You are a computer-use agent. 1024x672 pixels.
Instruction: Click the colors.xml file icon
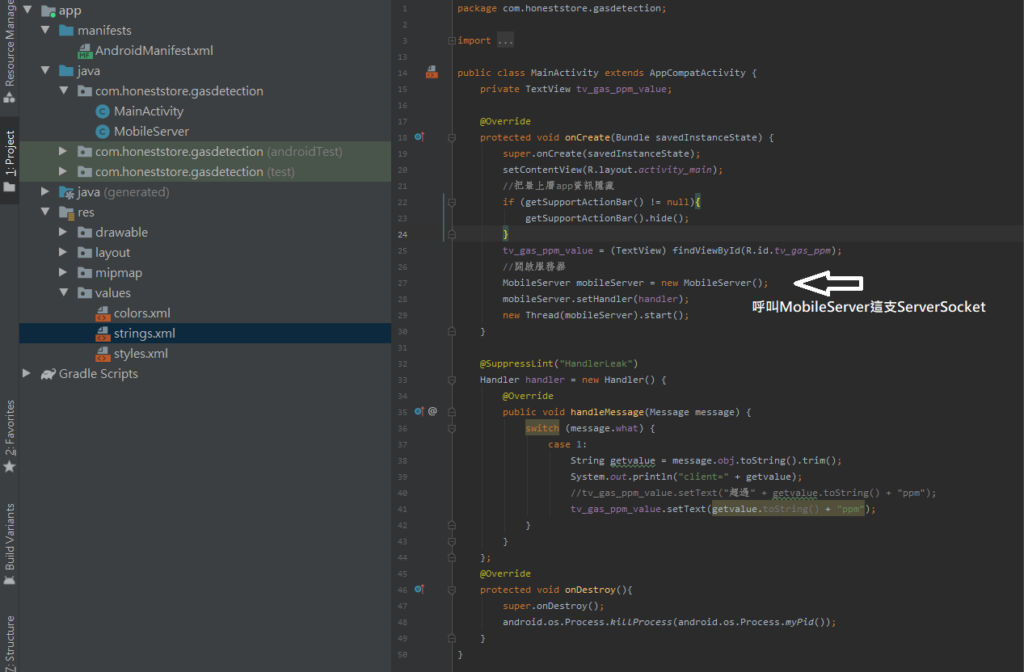102,313
